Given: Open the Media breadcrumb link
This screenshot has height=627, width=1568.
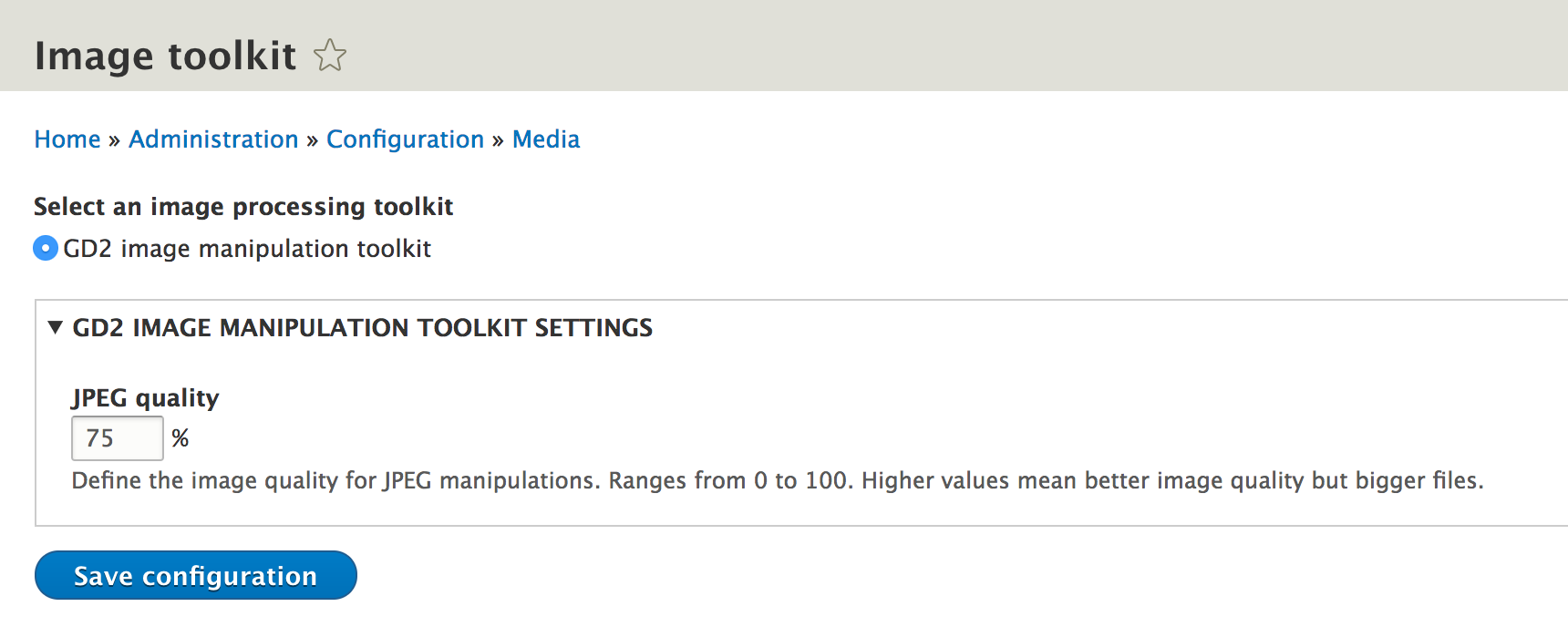Looking at the screenshot, I should [x=546, y=139].
